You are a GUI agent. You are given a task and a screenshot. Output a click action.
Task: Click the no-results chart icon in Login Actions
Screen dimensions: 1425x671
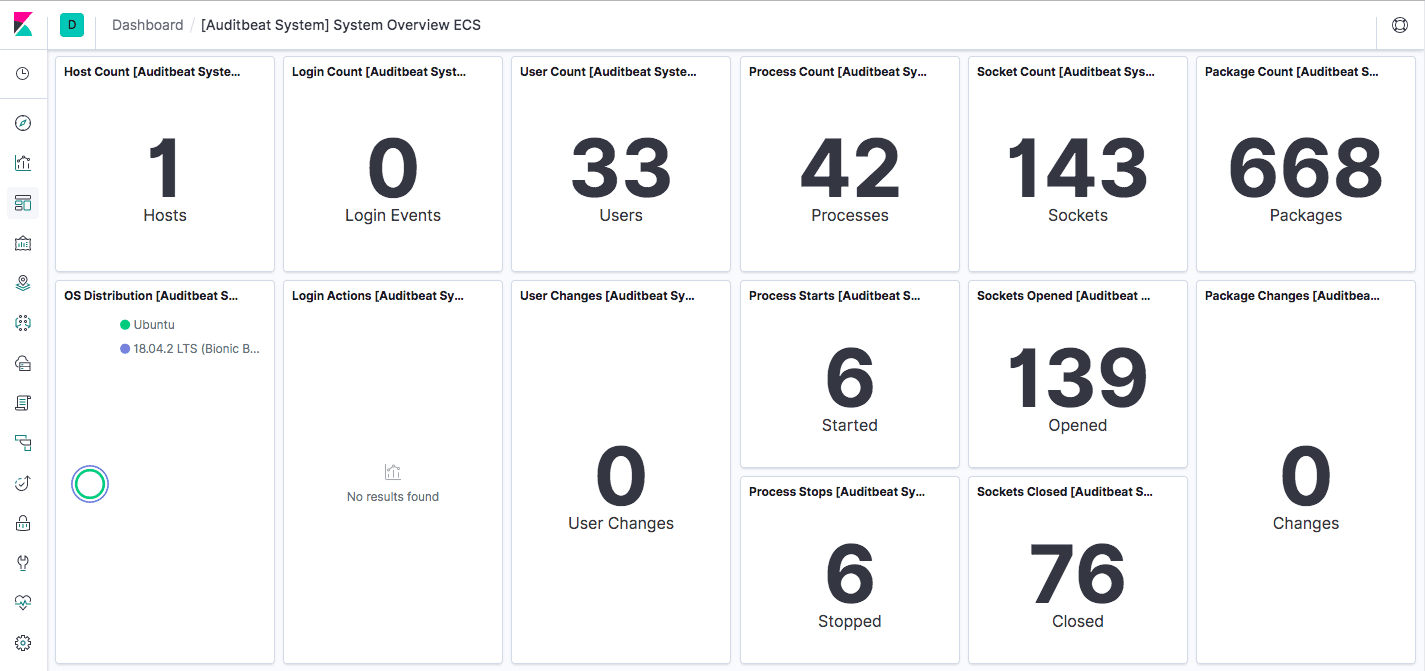click(393, 472)
